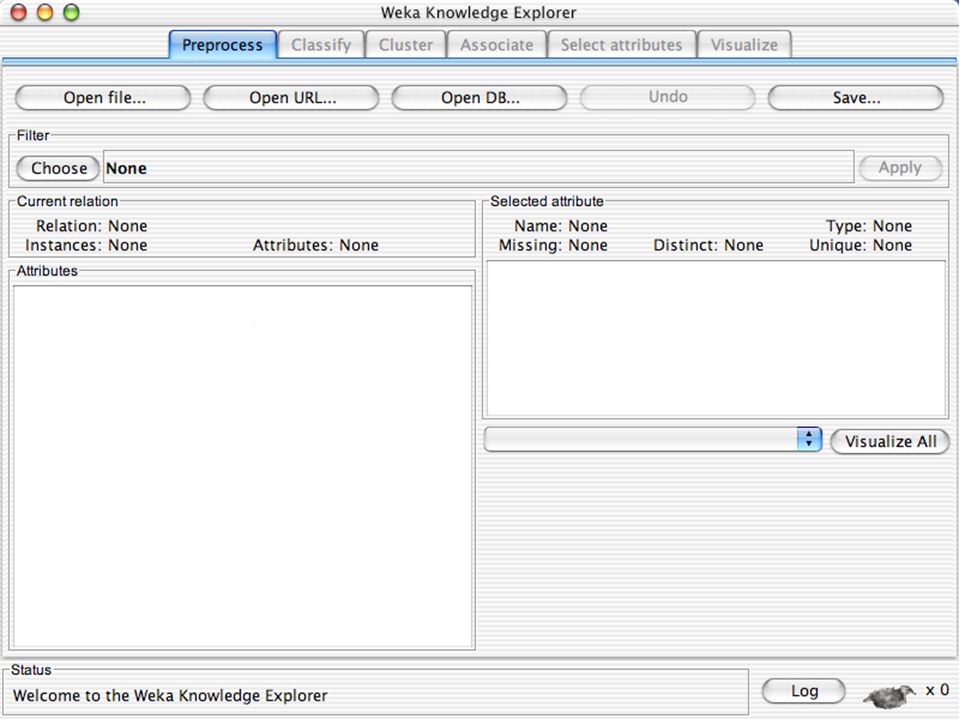Open the Log window
The image size is (960, 720).
[804, 691]
